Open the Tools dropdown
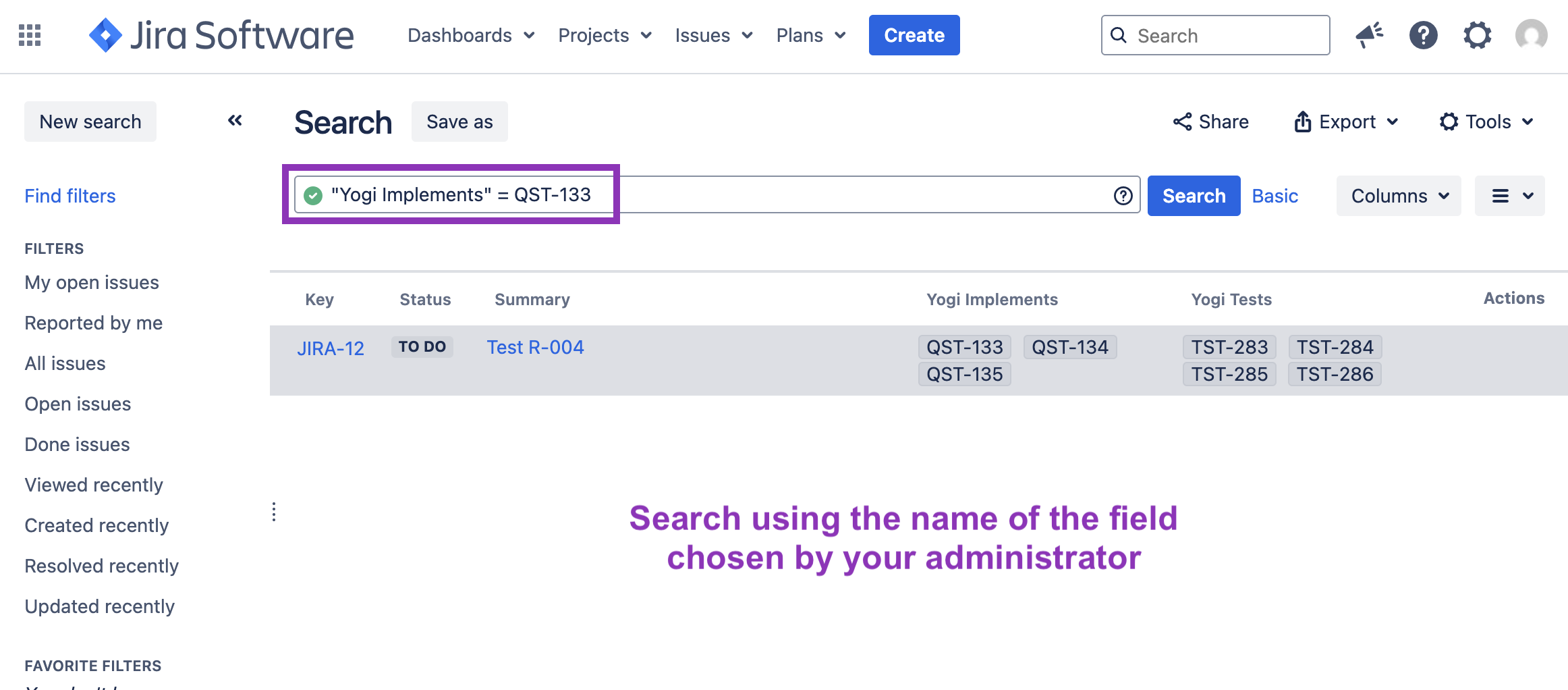Screen dimensions: 1568x690 (x=1486, y=122)
